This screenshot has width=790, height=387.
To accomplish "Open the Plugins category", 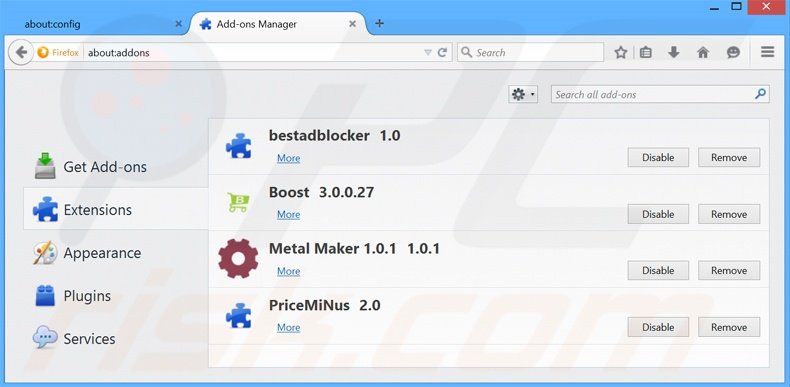I will pos(116,296).
